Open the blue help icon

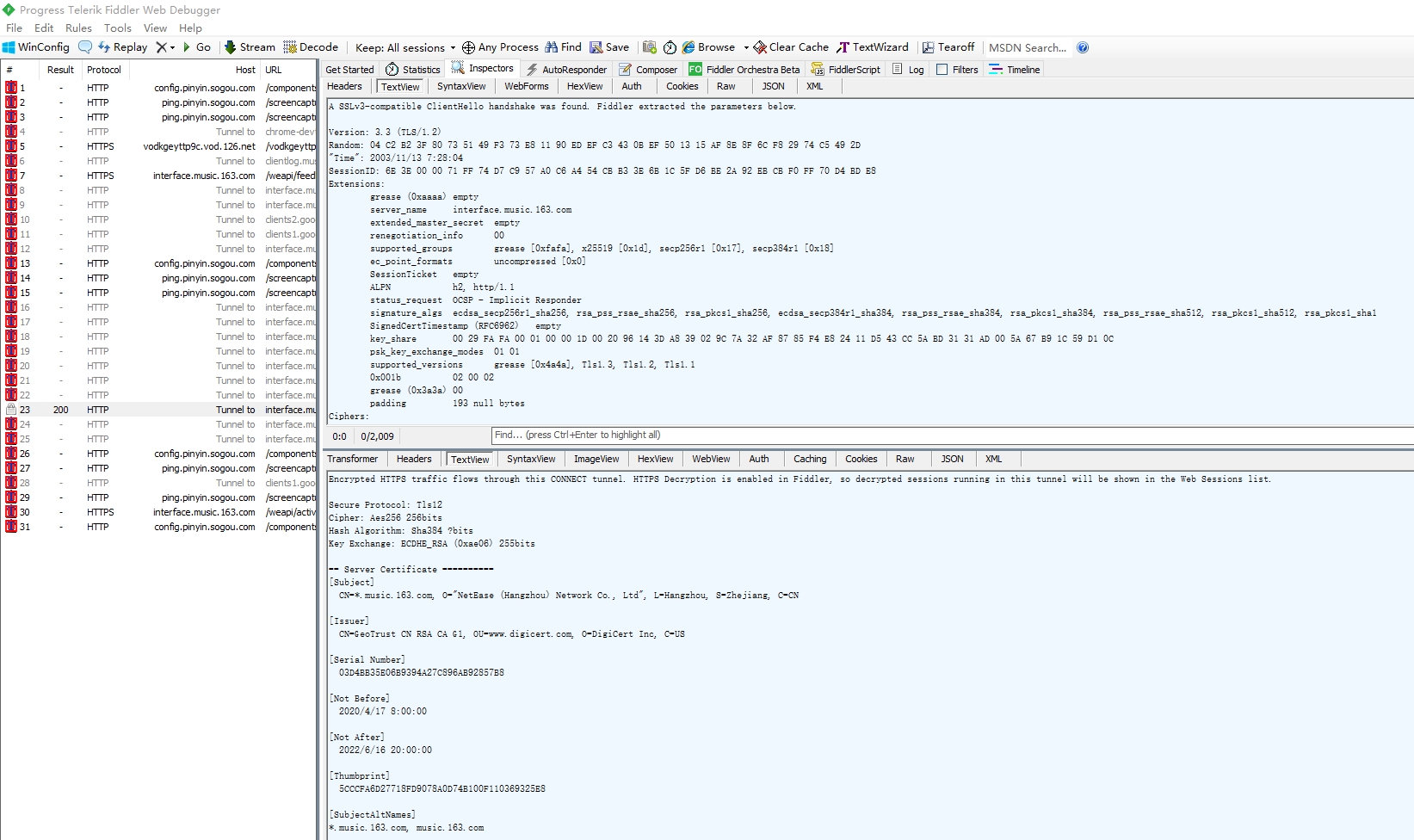click(x=1083, y=47)
